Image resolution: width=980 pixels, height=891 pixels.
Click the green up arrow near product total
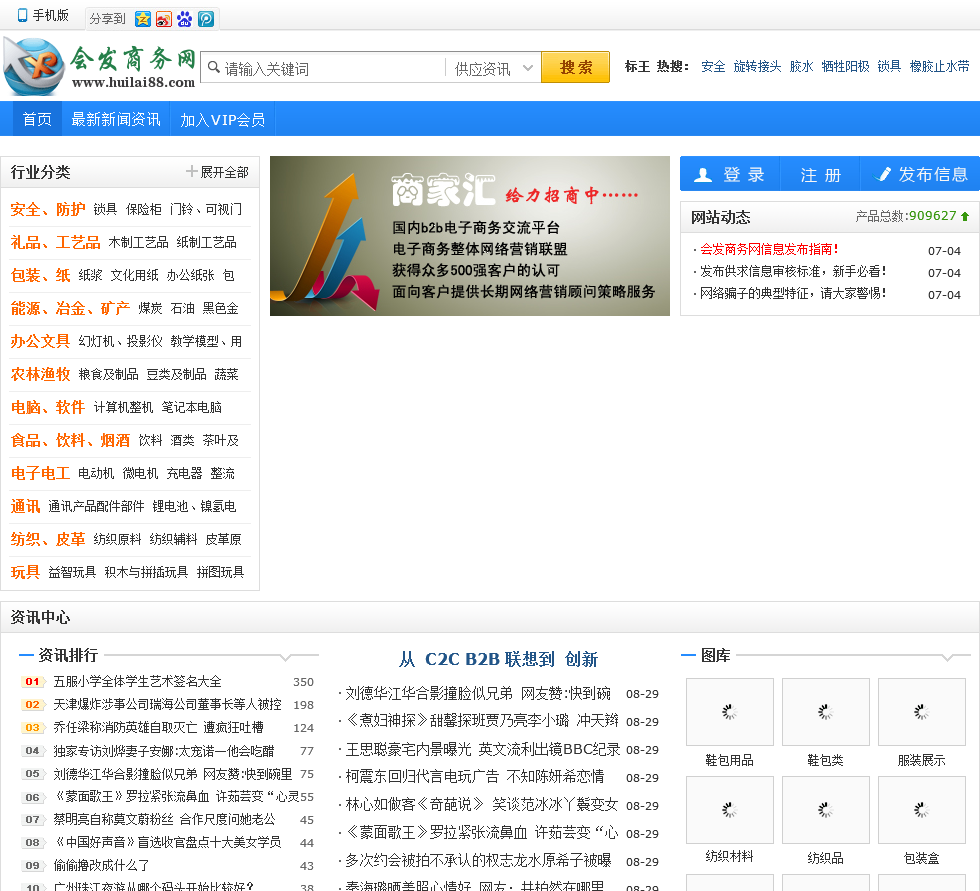pyautogui.click(x=965, y=216)
